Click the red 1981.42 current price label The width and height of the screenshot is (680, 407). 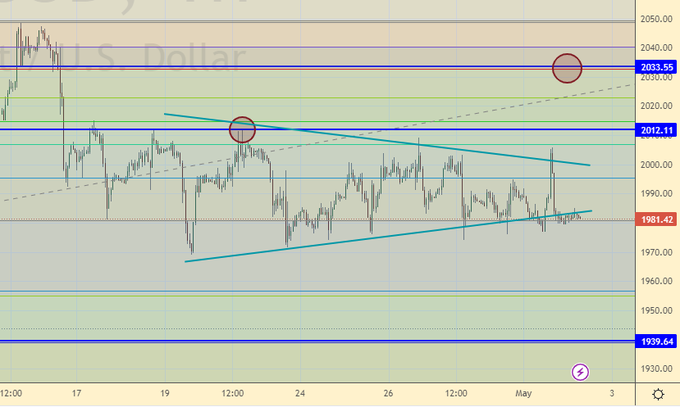pos(657,219)
